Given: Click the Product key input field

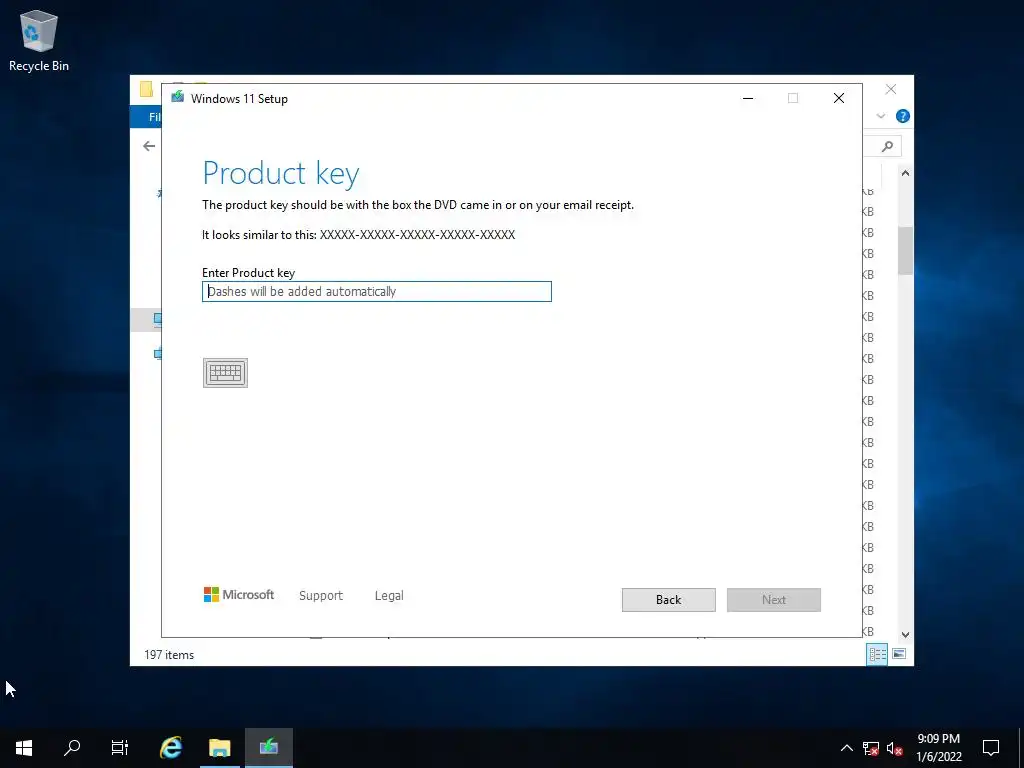Looking at the screenshot, I should (377, 291).
